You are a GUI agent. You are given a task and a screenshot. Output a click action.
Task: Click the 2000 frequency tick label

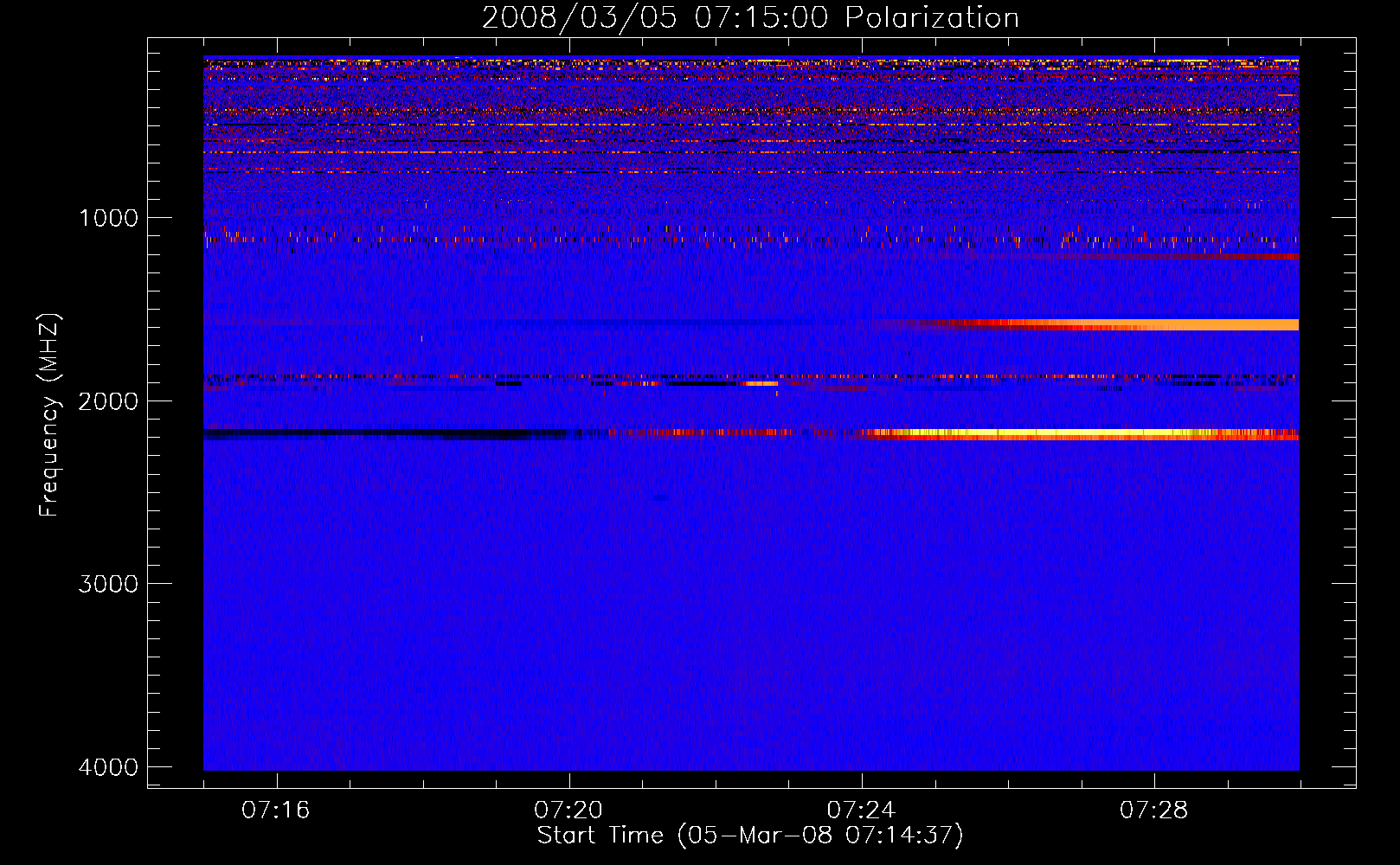108,401
